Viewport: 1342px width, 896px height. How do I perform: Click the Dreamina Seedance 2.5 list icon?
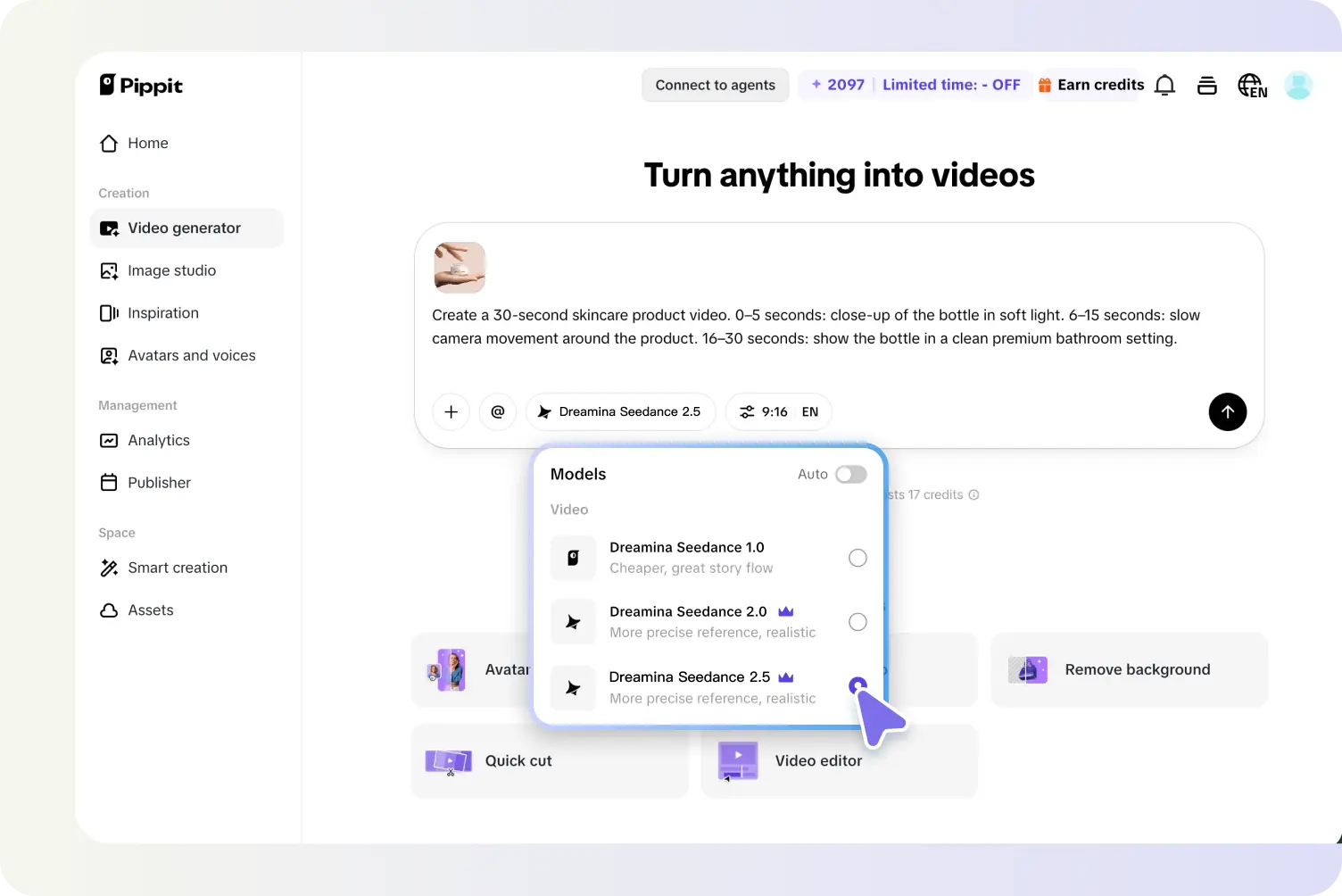[573, 687]
